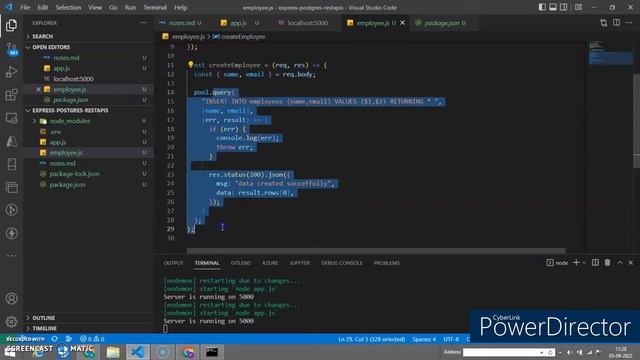This screenshot has height=360, width=640.
Task: Open the Accounts menu in activity bar
Action: click(x=11, y=299)
